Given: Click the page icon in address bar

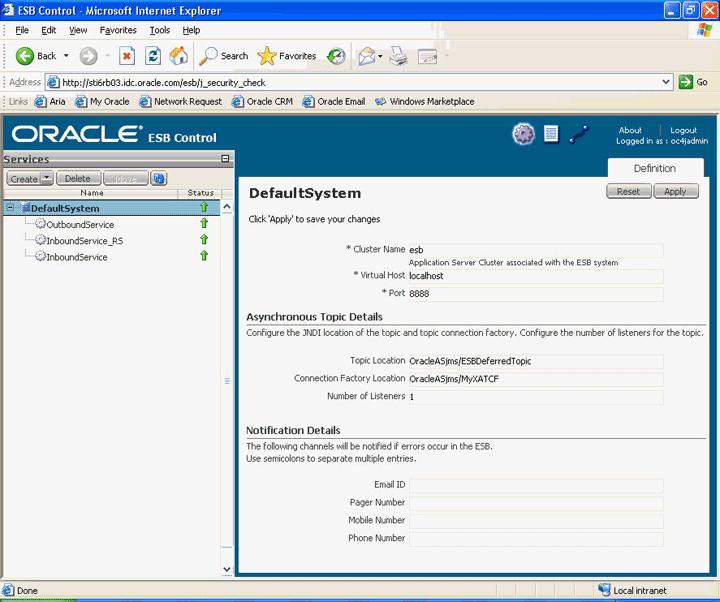Looking at the screenshot, I should click(53, 82).
